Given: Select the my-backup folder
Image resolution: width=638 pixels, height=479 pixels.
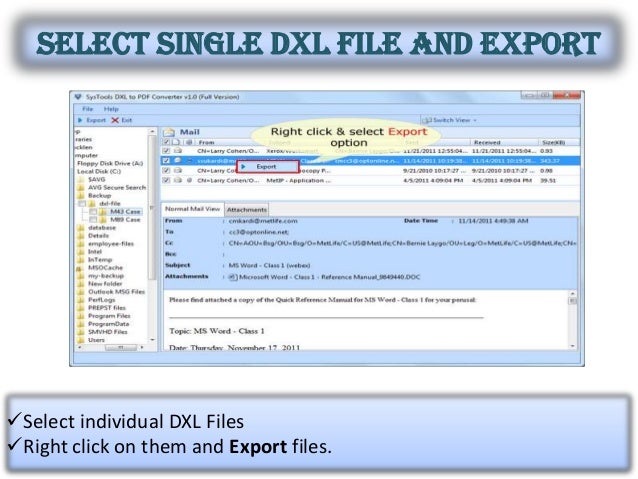Looking at the screenshot, I should [x=106, y=276].
